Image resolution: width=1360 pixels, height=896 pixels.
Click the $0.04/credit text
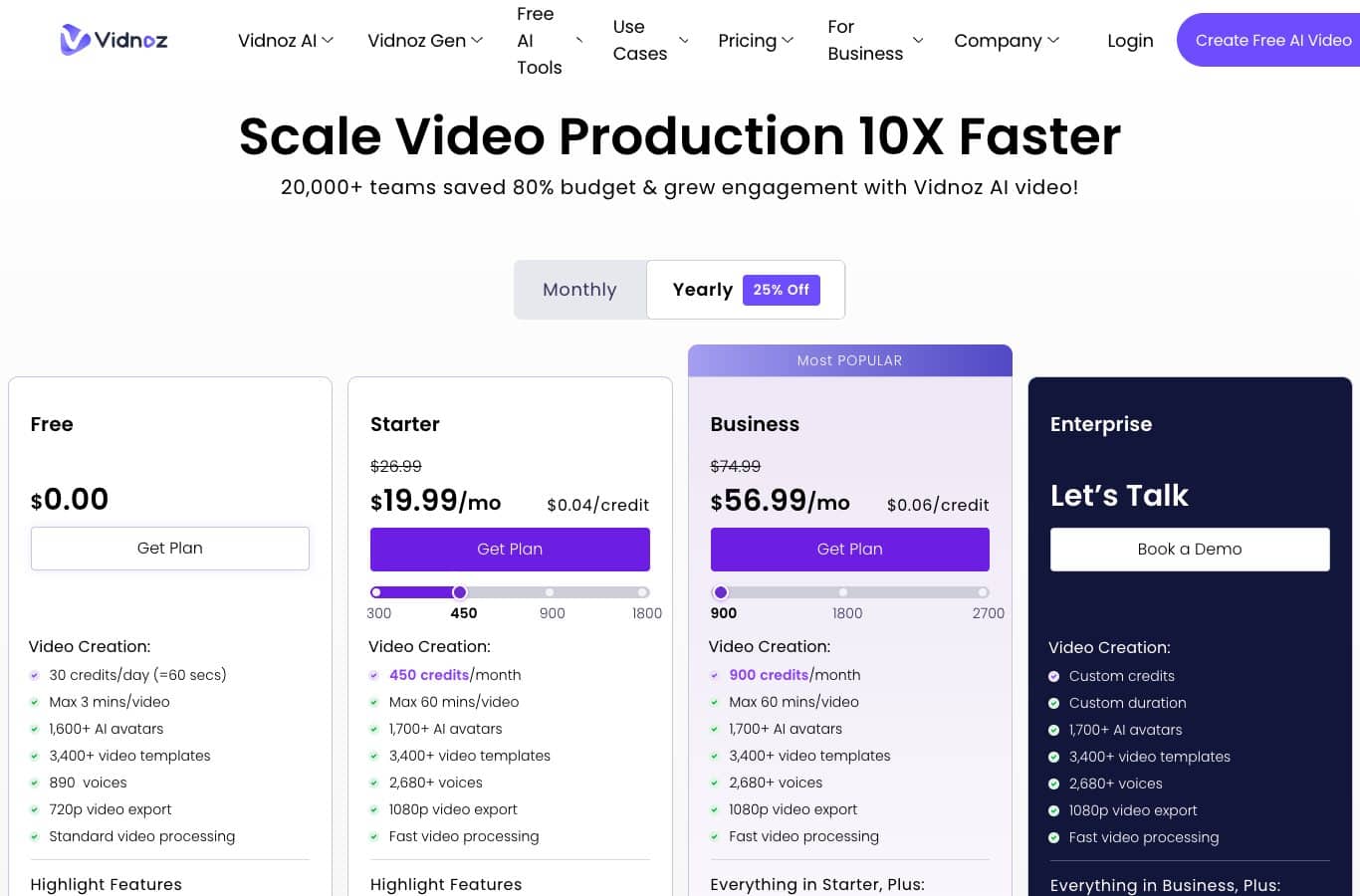[x=598, y=505]
